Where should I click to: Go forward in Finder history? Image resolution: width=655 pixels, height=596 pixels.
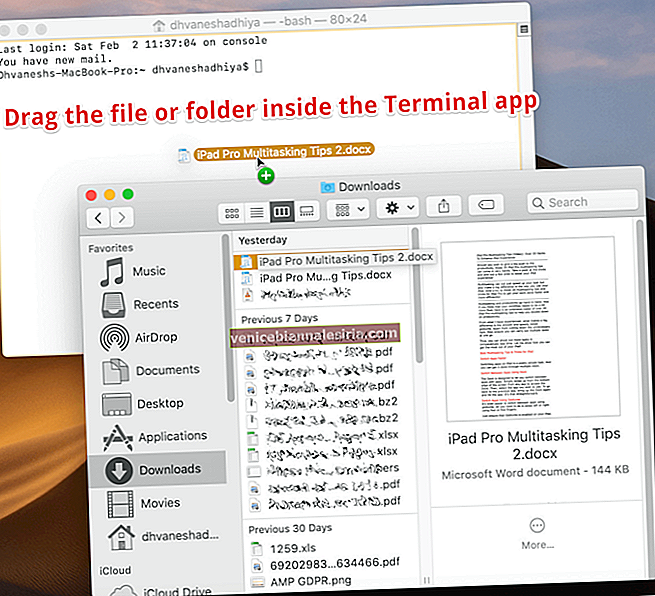pyautogui.click(x=122, y=218)
